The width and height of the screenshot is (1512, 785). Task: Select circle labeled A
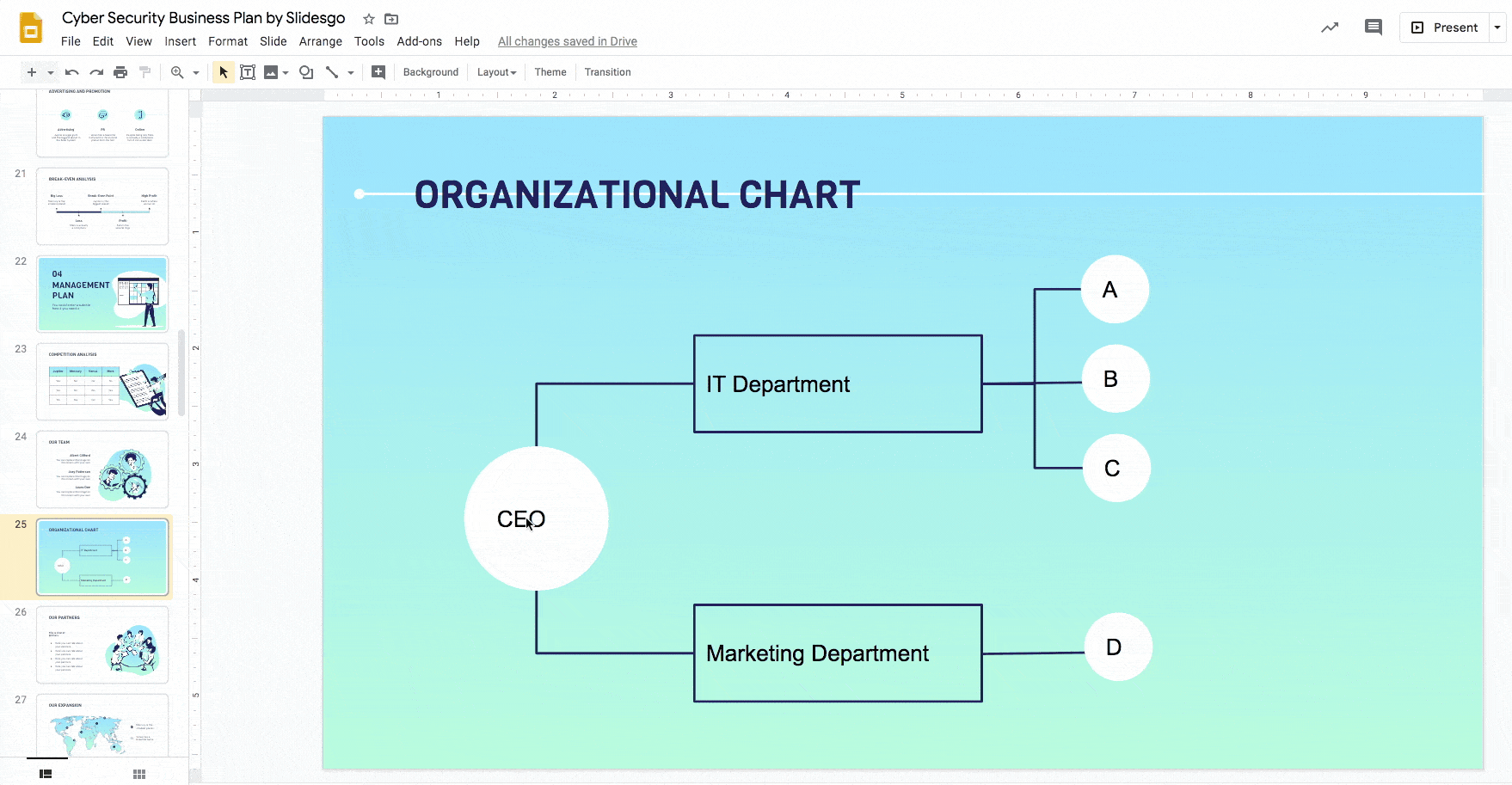point(1115,290)
